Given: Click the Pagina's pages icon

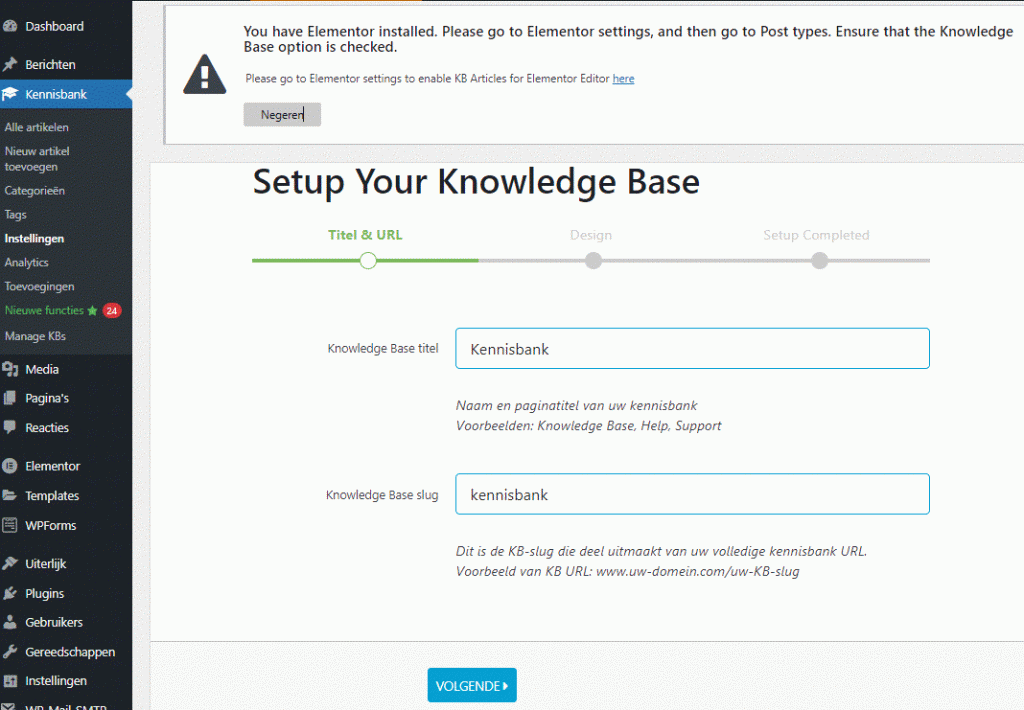Looking at the screenshot, I should point(10,398).
